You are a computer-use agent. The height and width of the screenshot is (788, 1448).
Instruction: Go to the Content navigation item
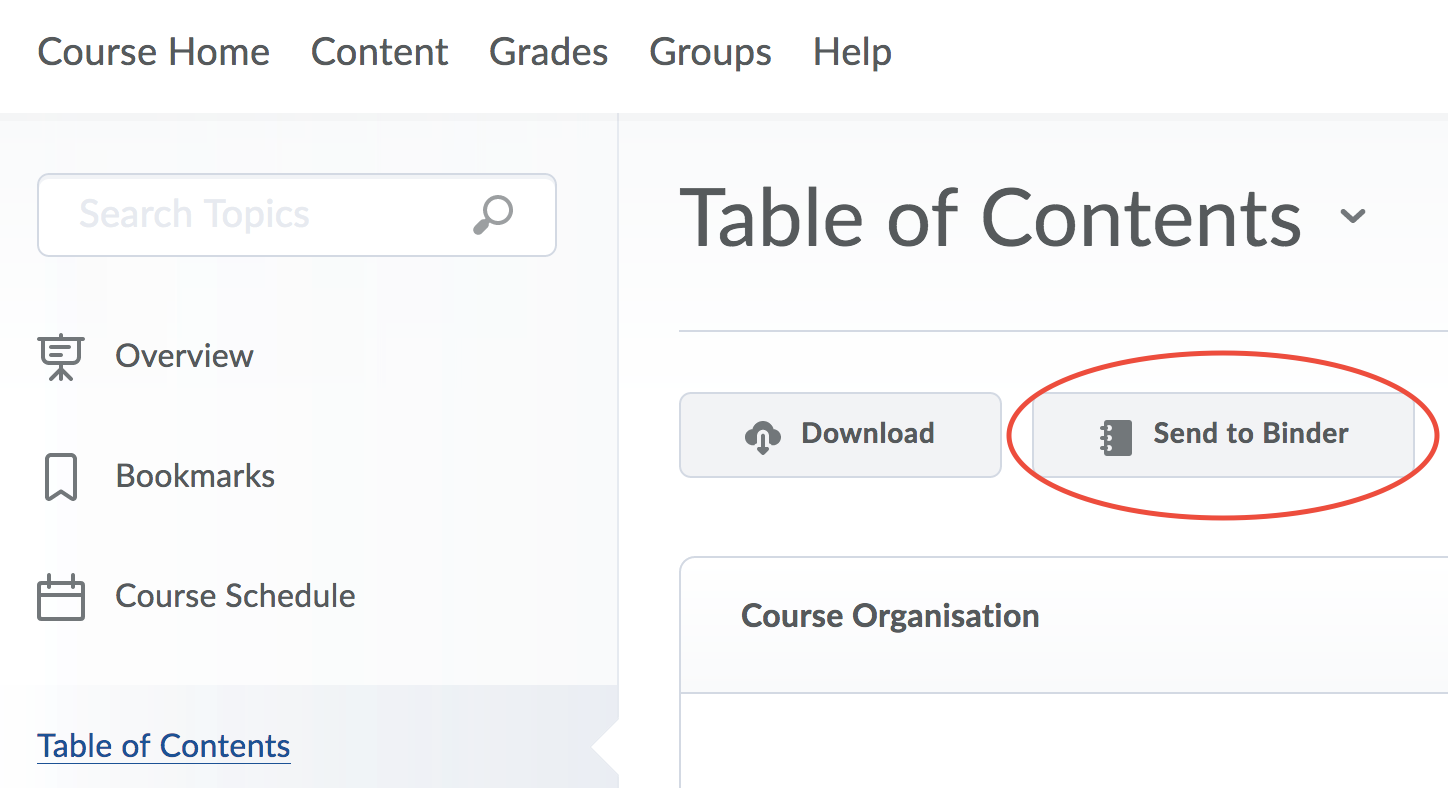pyautogui.click(x=379, y=52)
